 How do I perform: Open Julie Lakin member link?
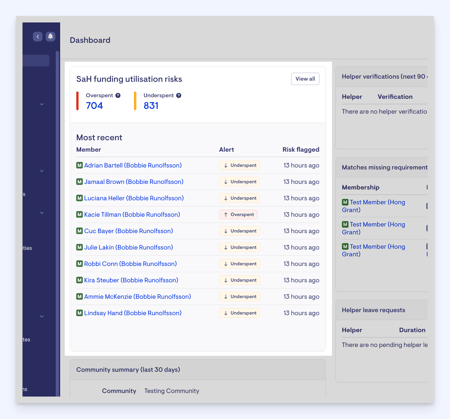[129, 247]
